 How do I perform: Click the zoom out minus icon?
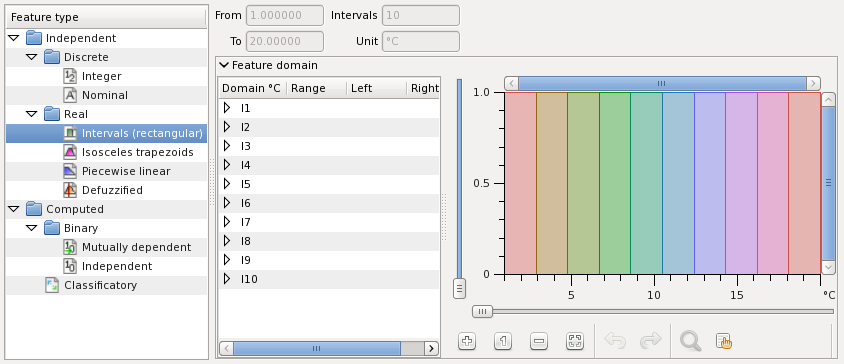pyautogui.click(x=539, y=341)
